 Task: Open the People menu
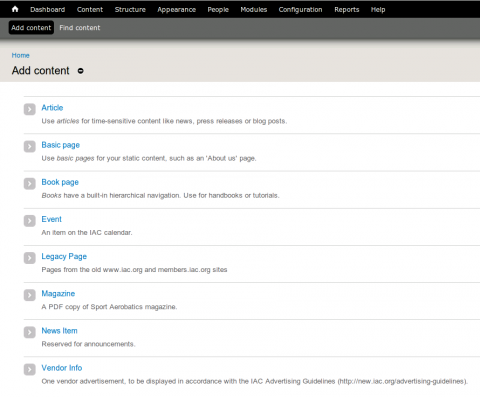218,10
